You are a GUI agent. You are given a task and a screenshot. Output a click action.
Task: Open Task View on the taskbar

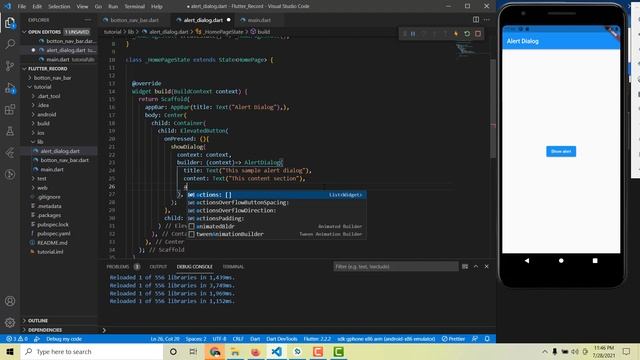pos(193,351)
